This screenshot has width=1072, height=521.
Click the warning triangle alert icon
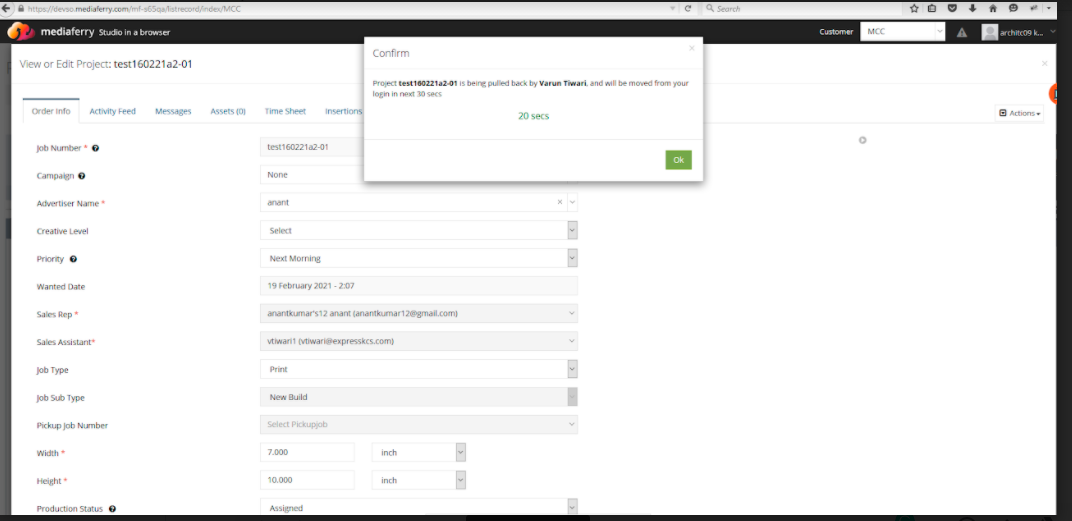(962, 33)
